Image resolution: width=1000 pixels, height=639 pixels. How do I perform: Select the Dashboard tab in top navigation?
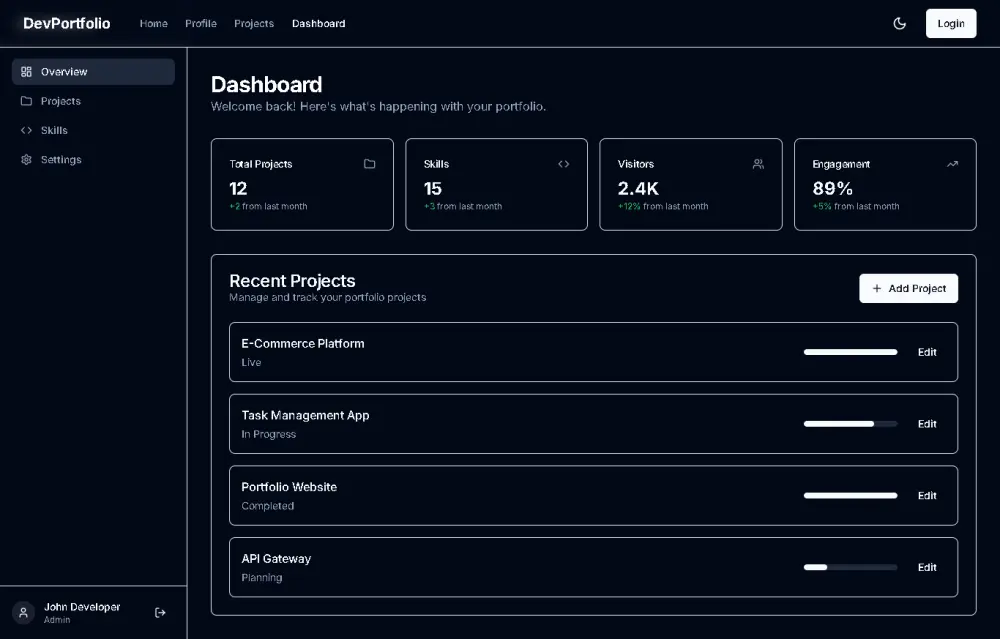318,23
